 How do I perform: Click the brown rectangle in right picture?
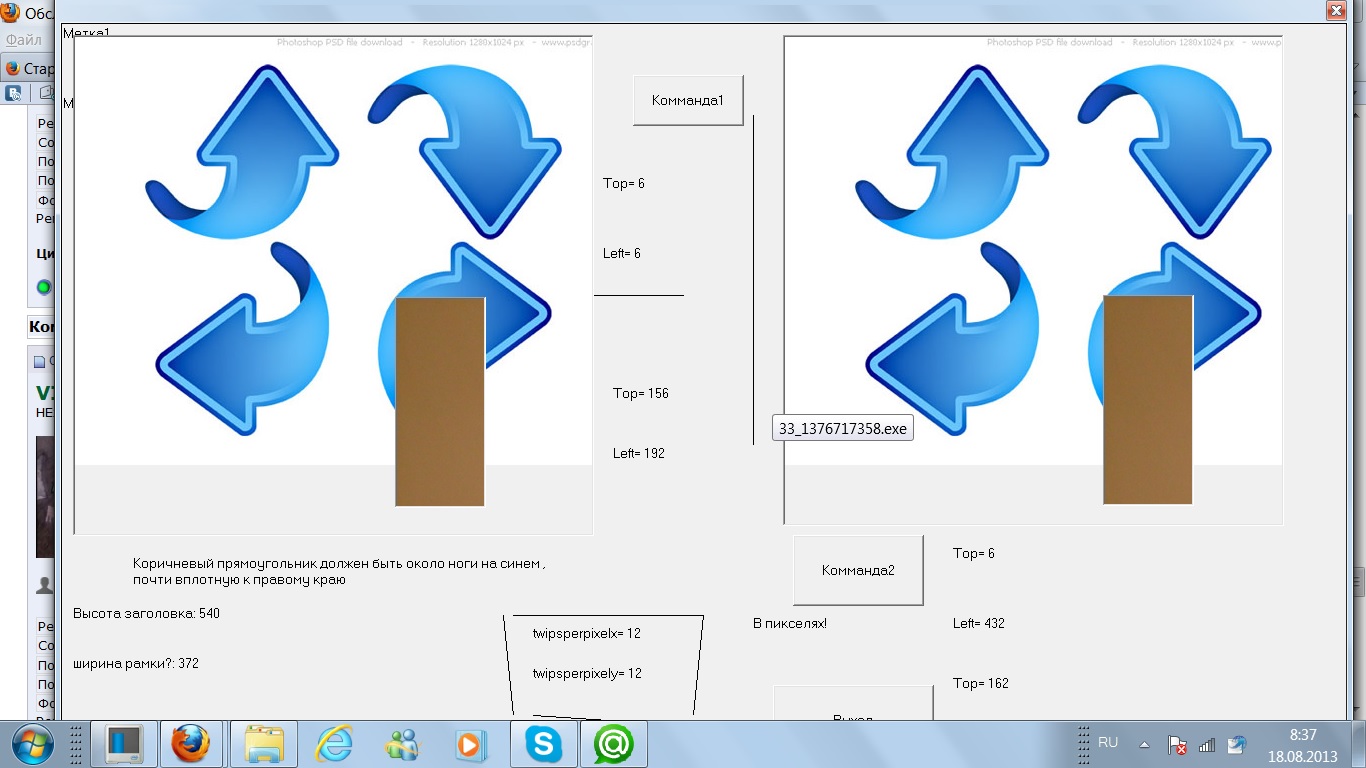pyautogui.click(x=1147, y=399)
